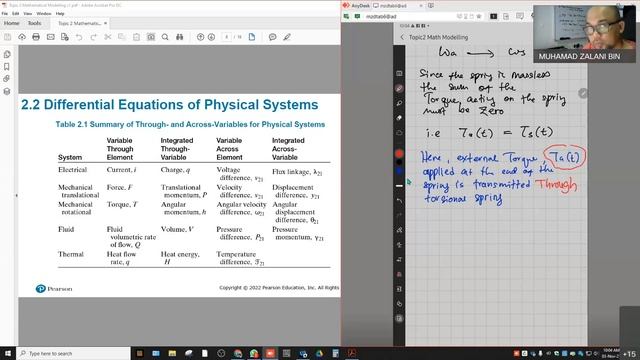Click the Pearson logo on the slide

(x=54, y=289)
